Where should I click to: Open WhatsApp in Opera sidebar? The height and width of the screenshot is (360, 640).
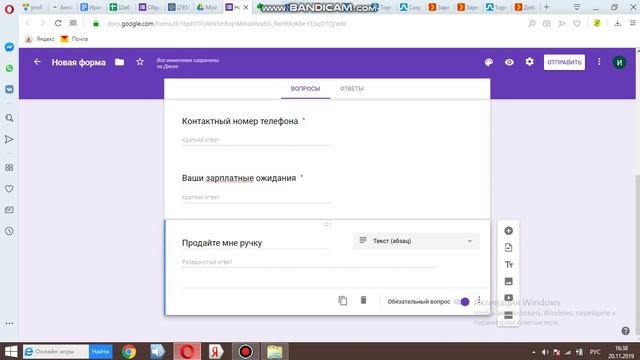[9, 68]
